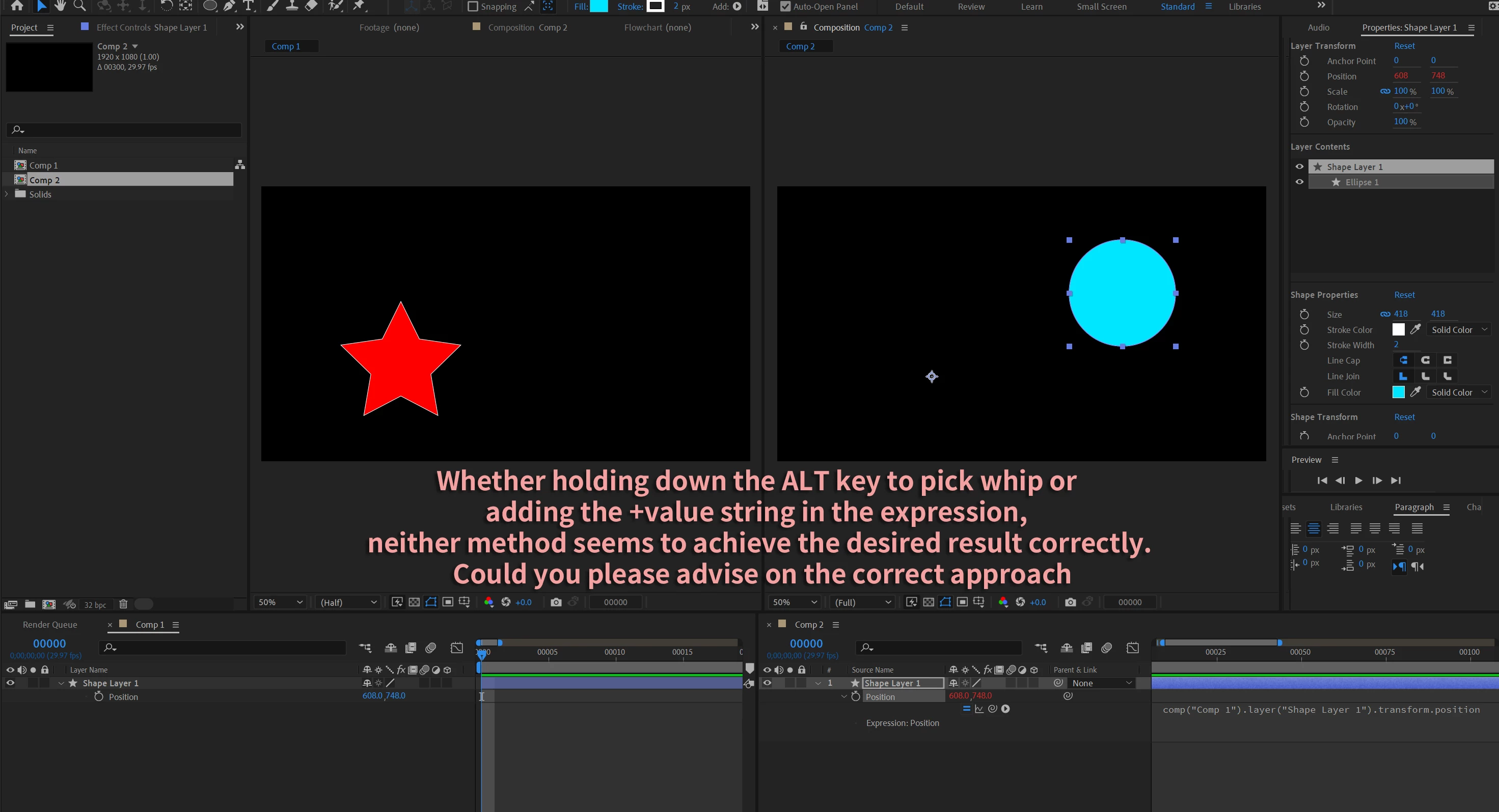This screenshot has height=812, width=1499.
Task: Click the Home icon in toolbar
Action: tap(17, 7)
